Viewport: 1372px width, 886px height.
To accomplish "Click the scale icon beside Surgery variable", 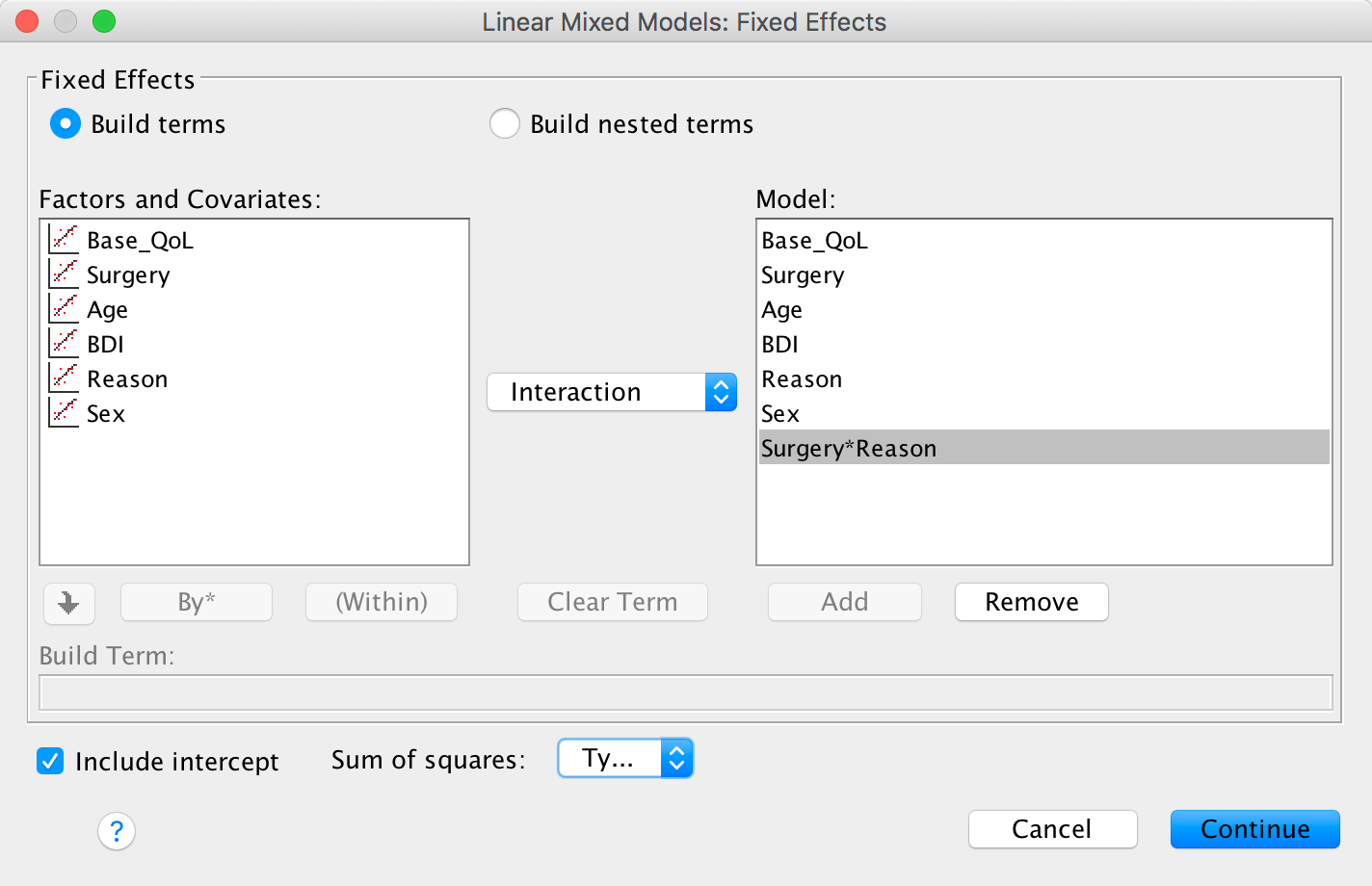I will point(64,274).
